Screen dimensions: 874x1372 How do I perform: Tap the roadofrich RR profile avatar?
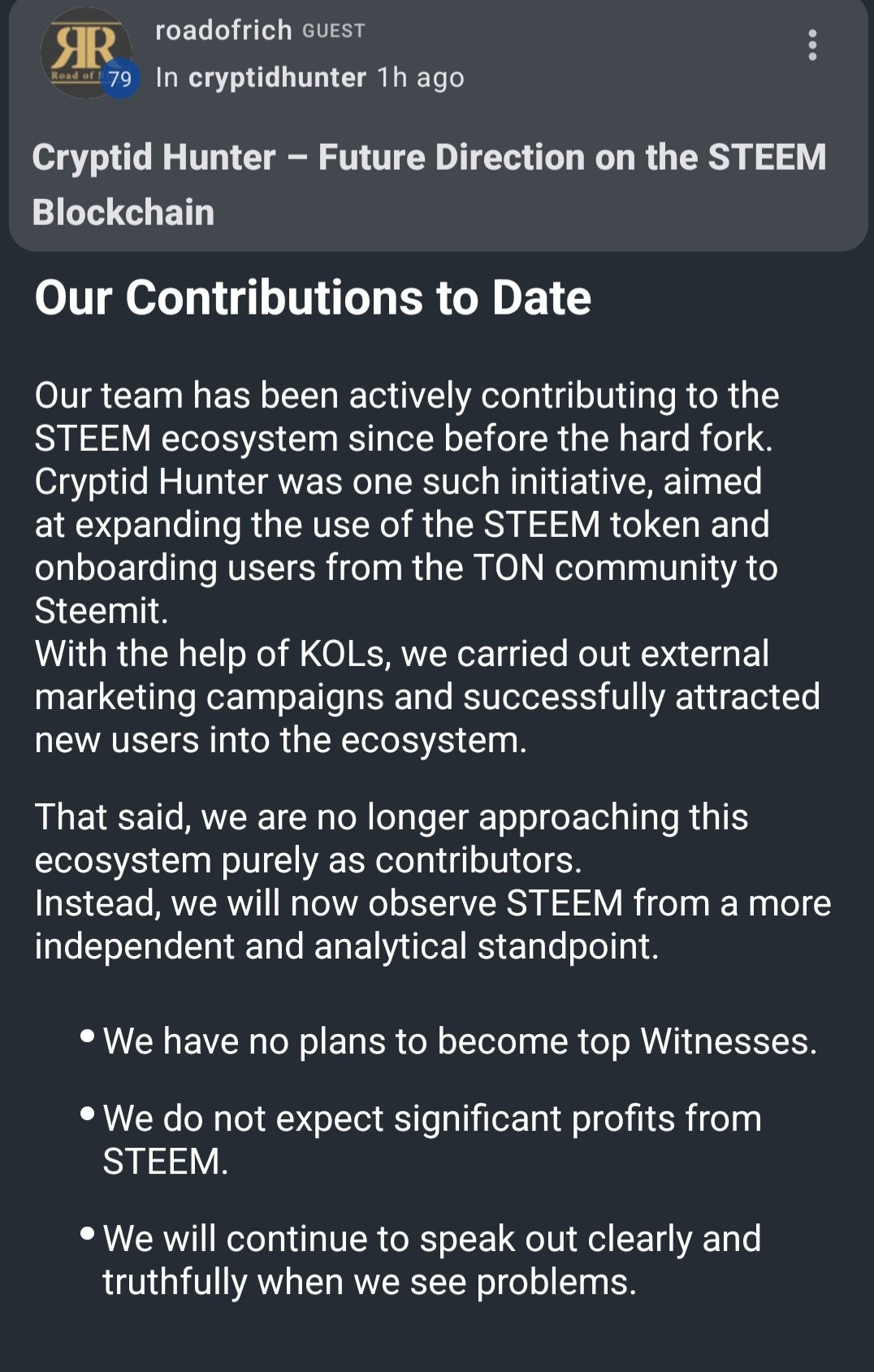coord(84,53)
